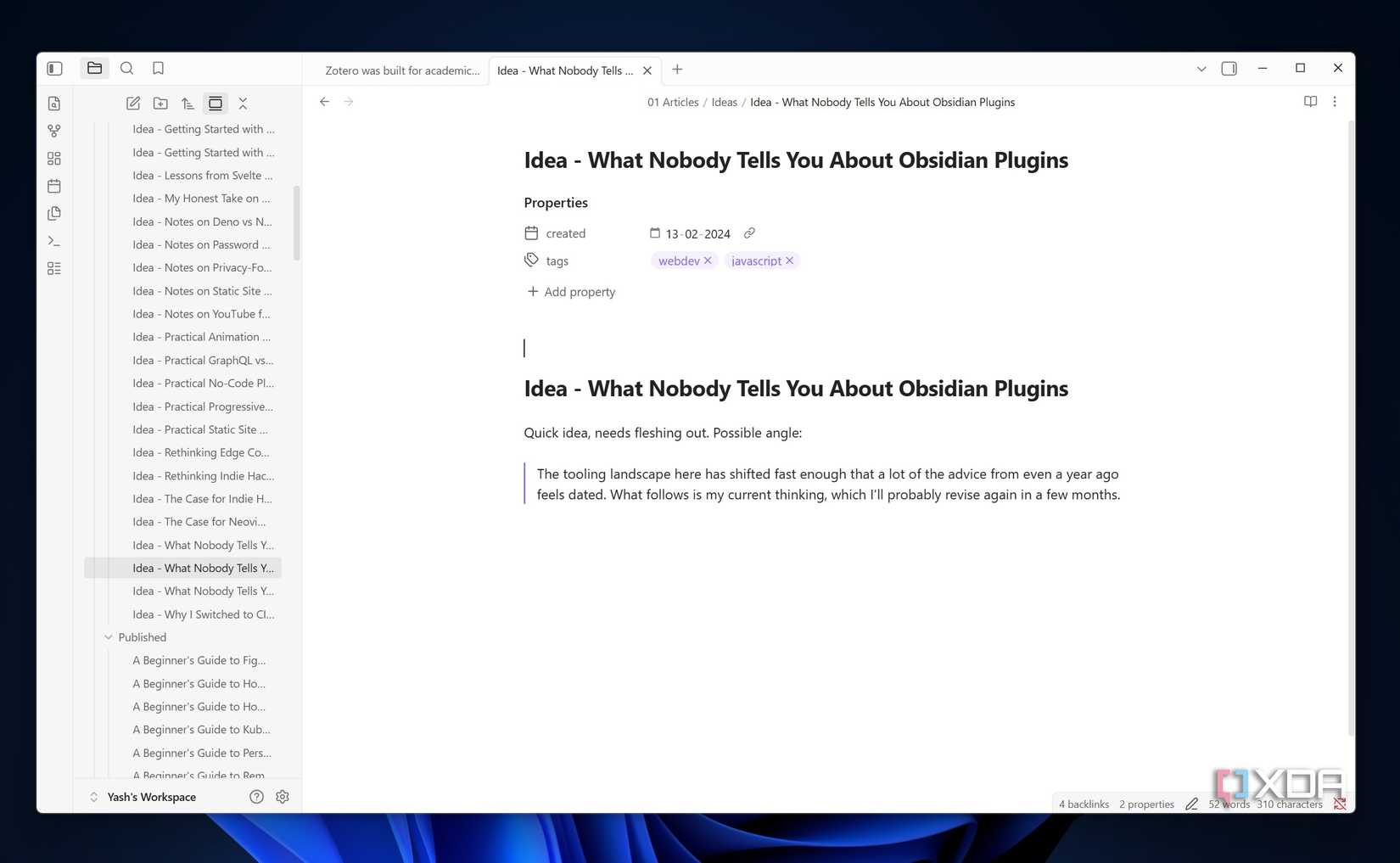Open note more options three-dot menu
The width and height of the screenshot is (1400, 863).
1335,102
